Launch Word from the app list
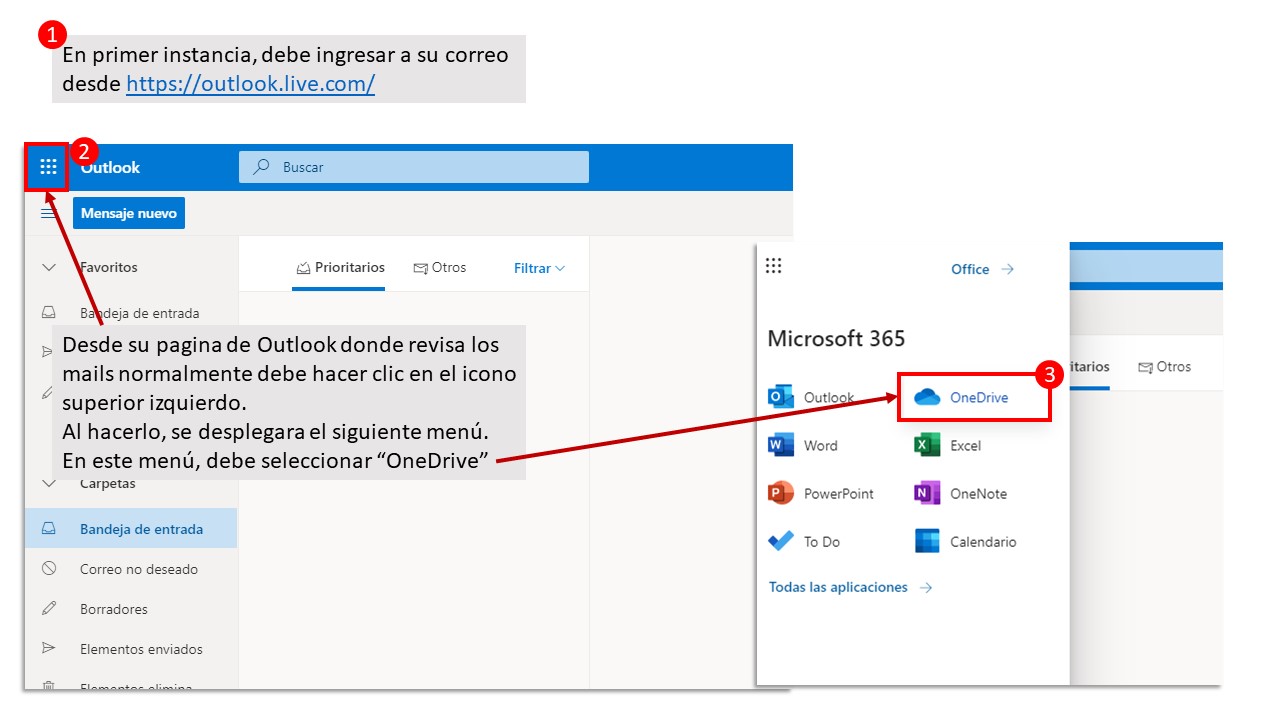This screenshot has height=720, width=1280. click(x=803, y=445)
